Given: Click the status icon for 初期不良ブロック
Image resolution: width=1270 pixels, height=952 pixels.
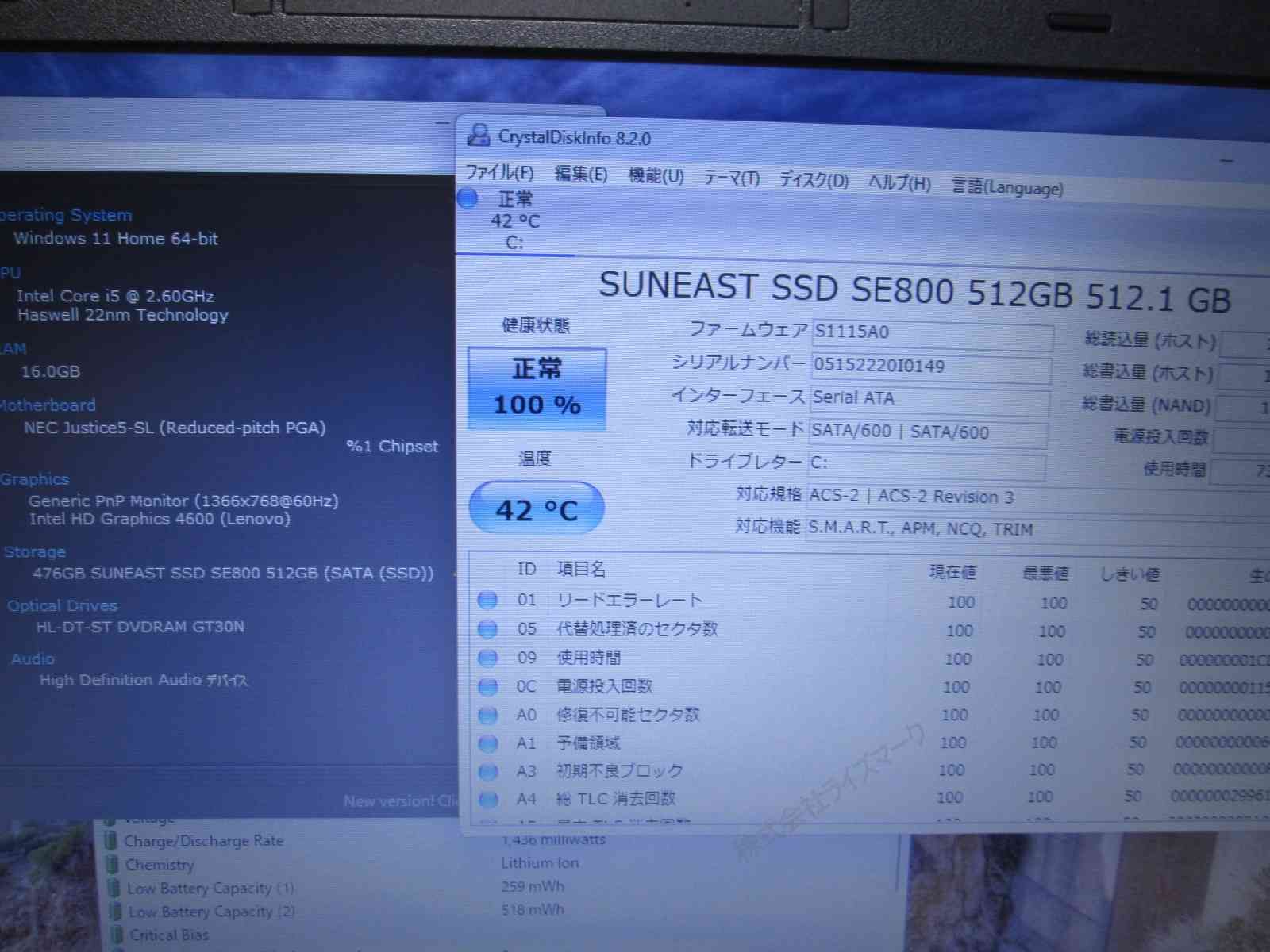Looking at the screenshot, I should tap(487, 770).
